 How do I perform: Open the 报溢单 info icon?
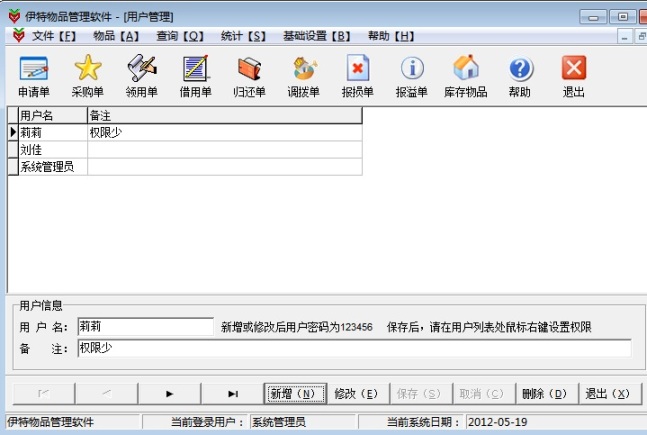pos(411,76)
